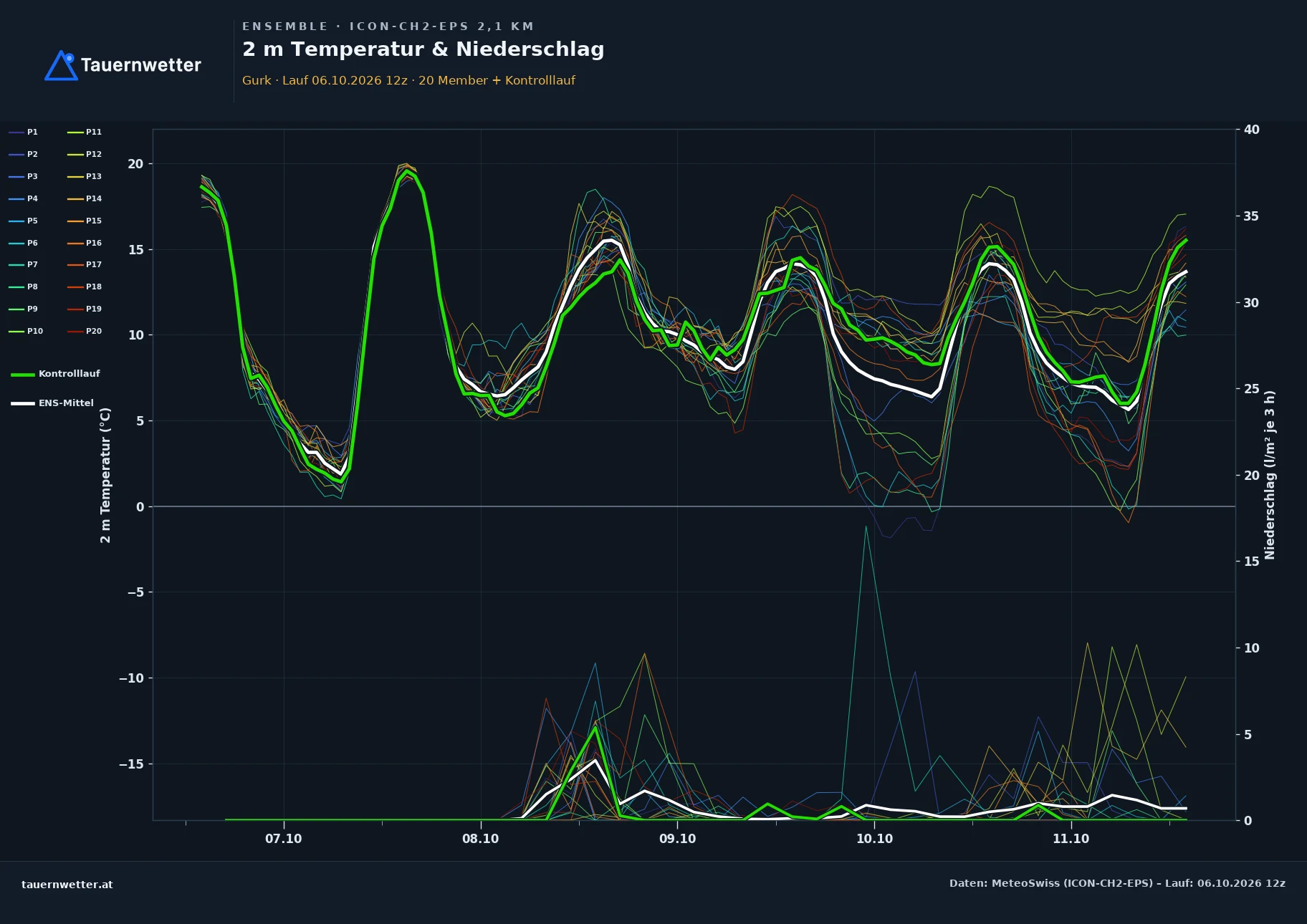The height and width of the screenshot is (924, 1307).
Task: Click the 'ENSEMBLE · ICON-CH2-EPS 2,1 KM' header text
Action: pyautogui.click(x=388, y=27)
